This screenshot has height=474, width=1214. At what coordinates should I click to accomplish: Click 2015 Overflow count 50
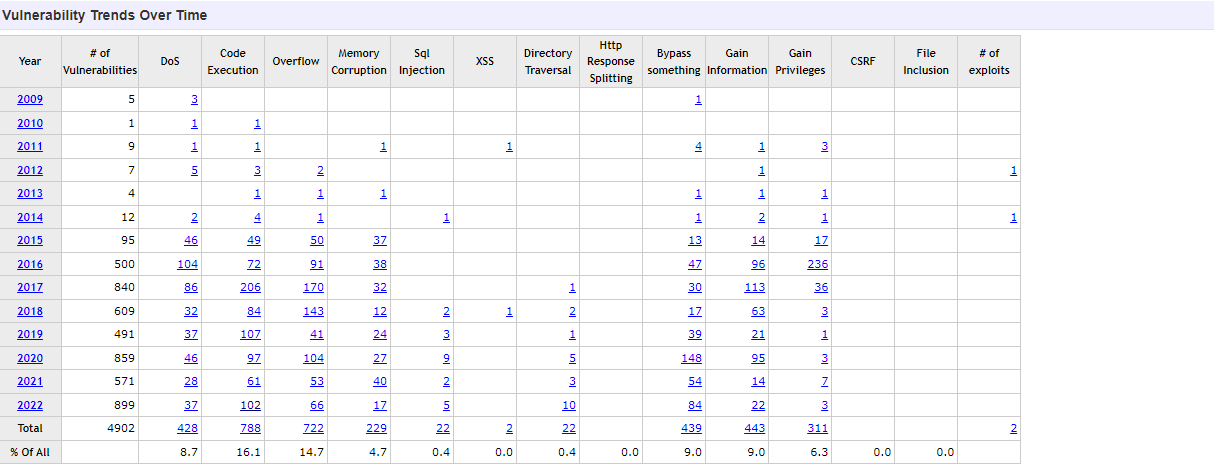pyautogui.click(x=317, y=241)
